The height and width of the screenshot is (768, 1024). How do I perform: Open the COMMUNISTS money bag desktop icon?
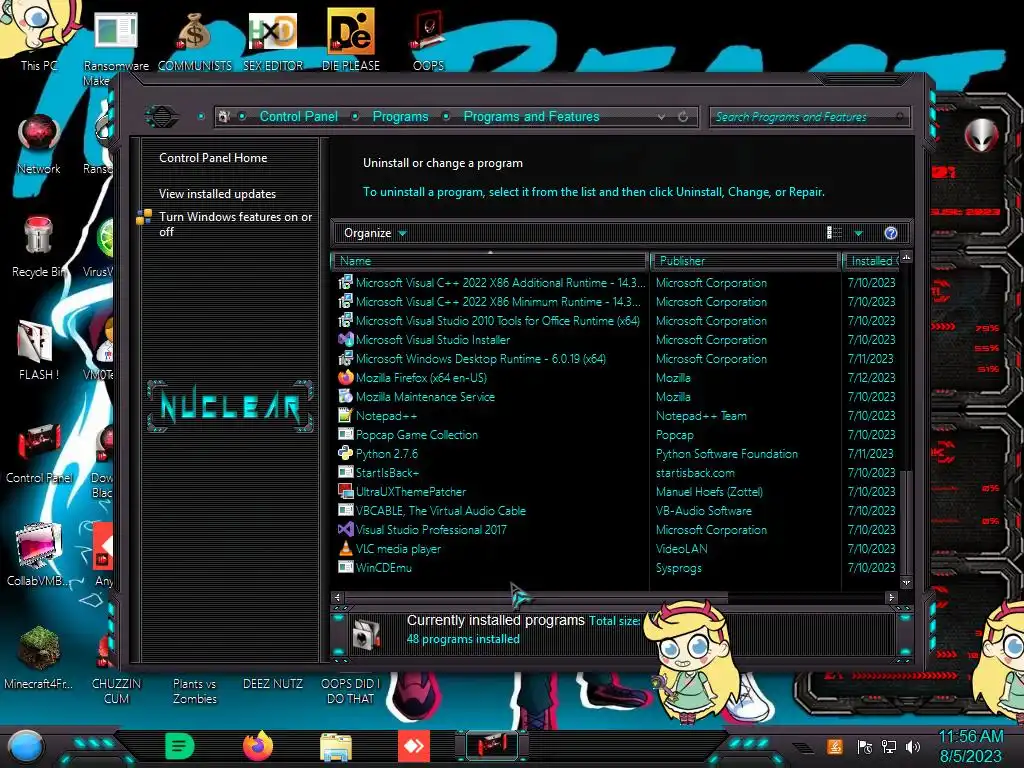pyautogui.click(x=195, y=39)
